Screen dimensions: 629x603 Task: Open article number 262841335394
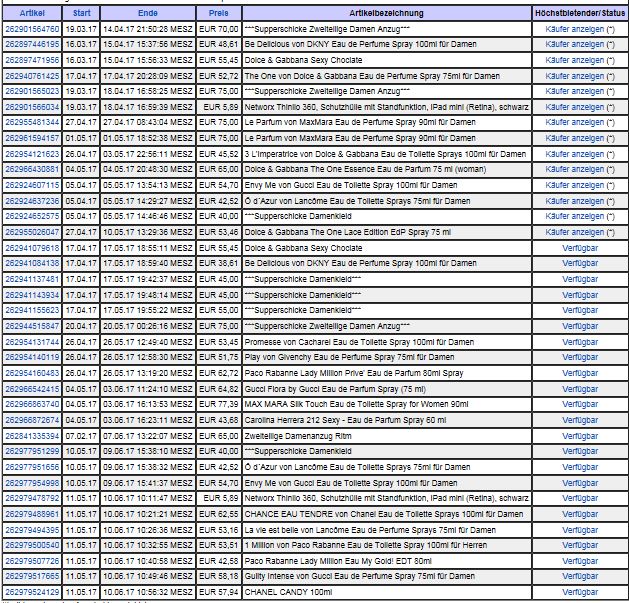point(32,436)
